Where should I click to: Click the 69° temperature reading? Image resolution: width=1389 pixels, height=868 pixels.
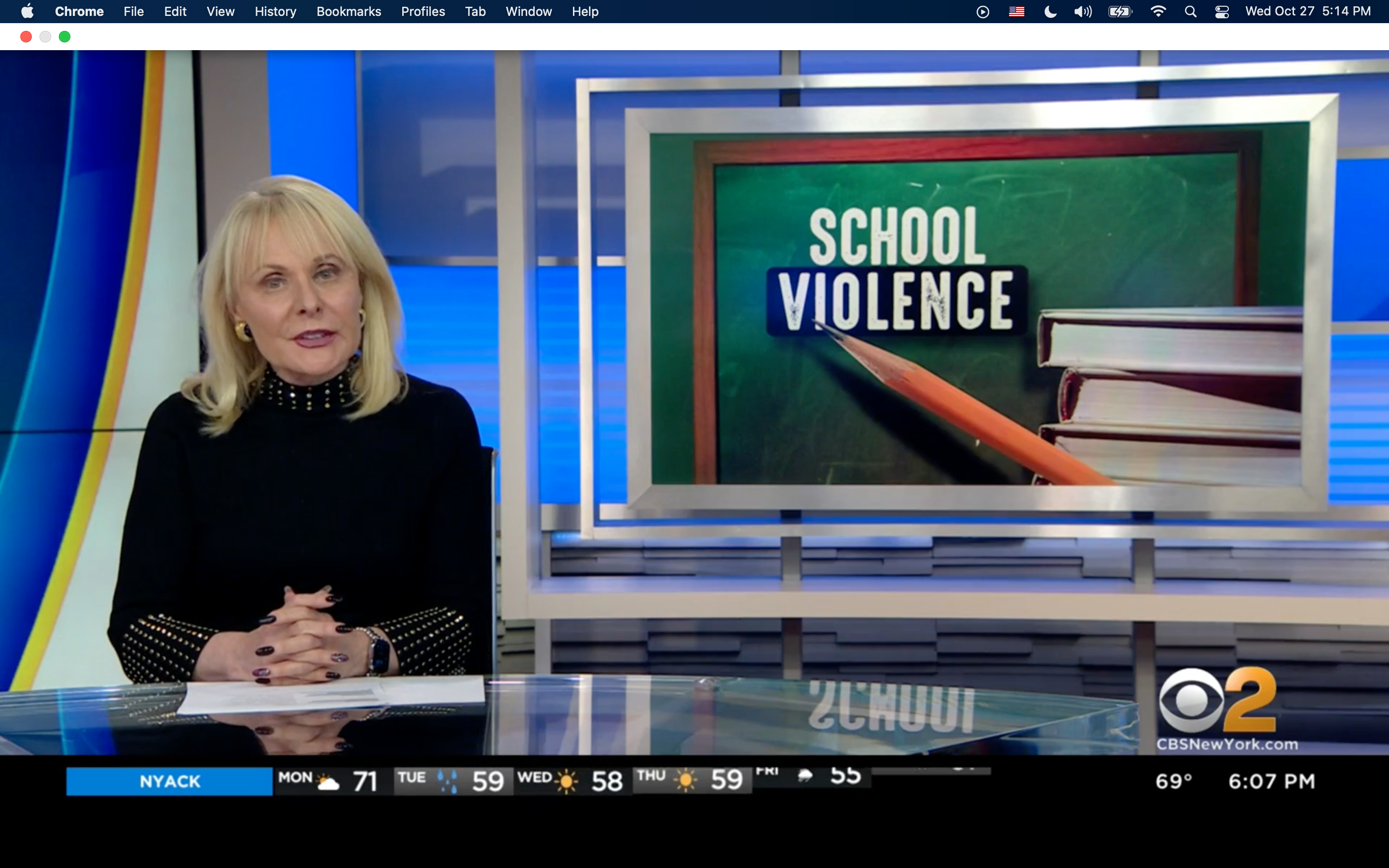(x=1174, y=781)
